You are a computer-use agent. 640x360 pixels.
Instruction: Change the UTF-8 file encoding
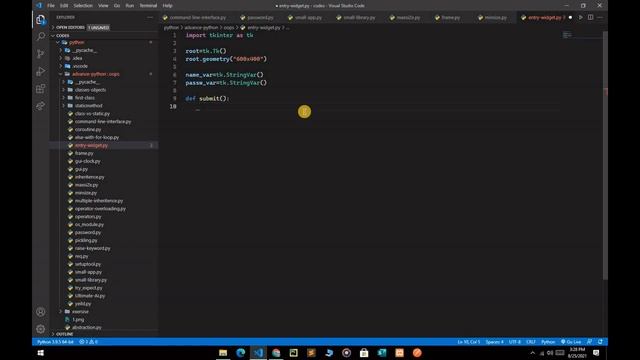click(515, 342)
